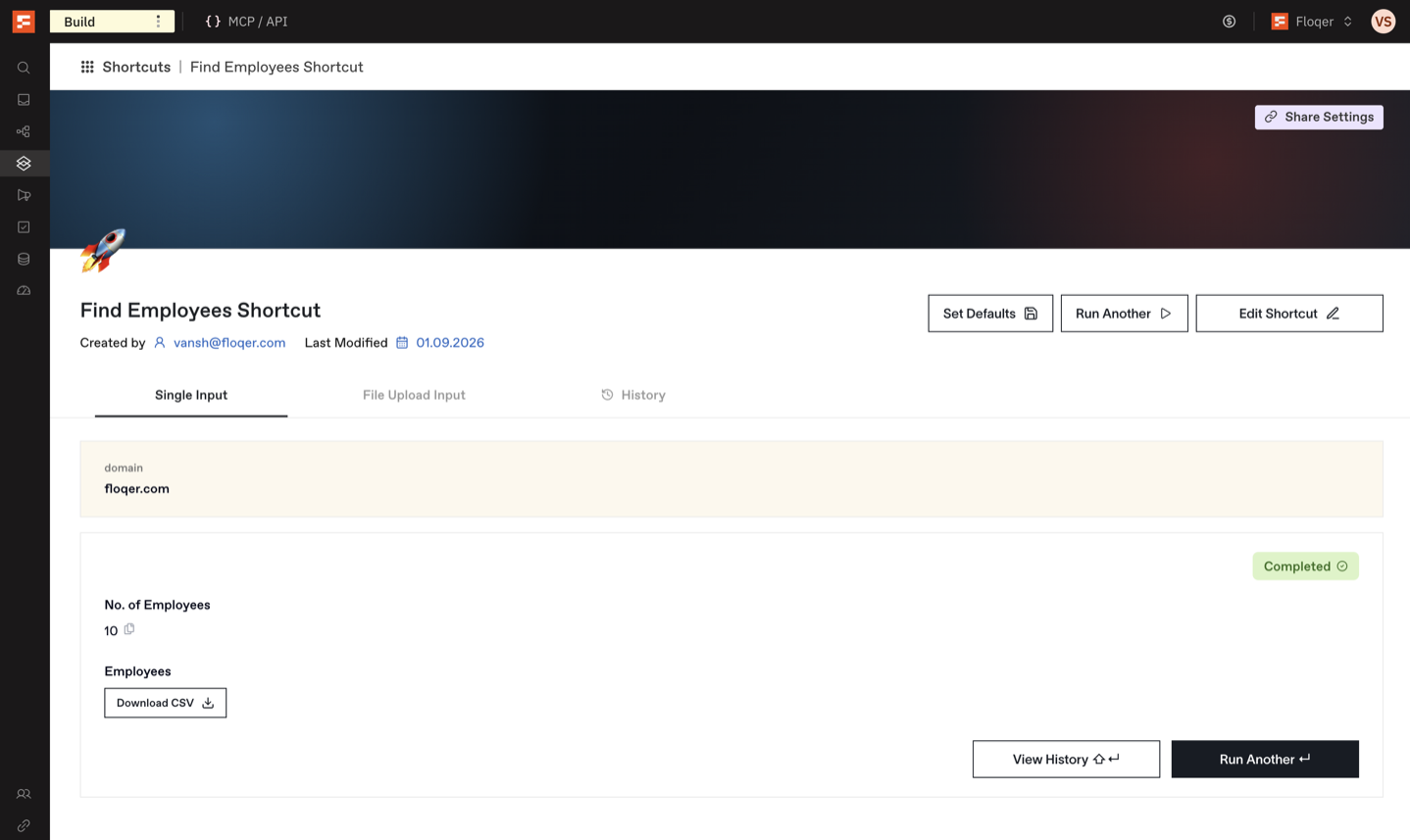Select the stacked layers shortcuts sidebar icon
This screenshot has width=1410, height=840.
pyautogui.click(x=24, y=164)
